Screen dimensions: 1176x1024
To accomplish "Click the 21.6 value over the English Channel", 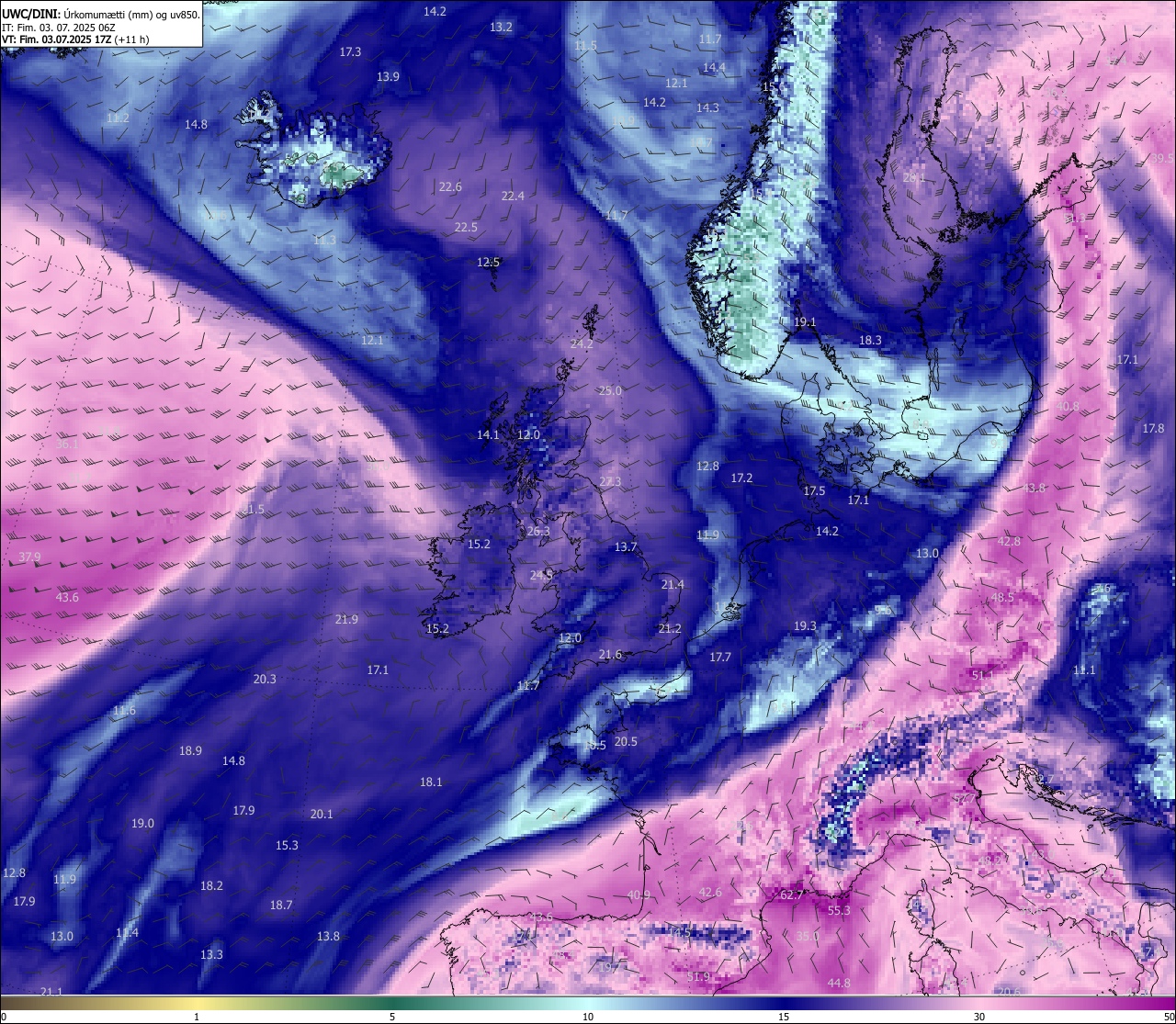I will coord(610,655).
